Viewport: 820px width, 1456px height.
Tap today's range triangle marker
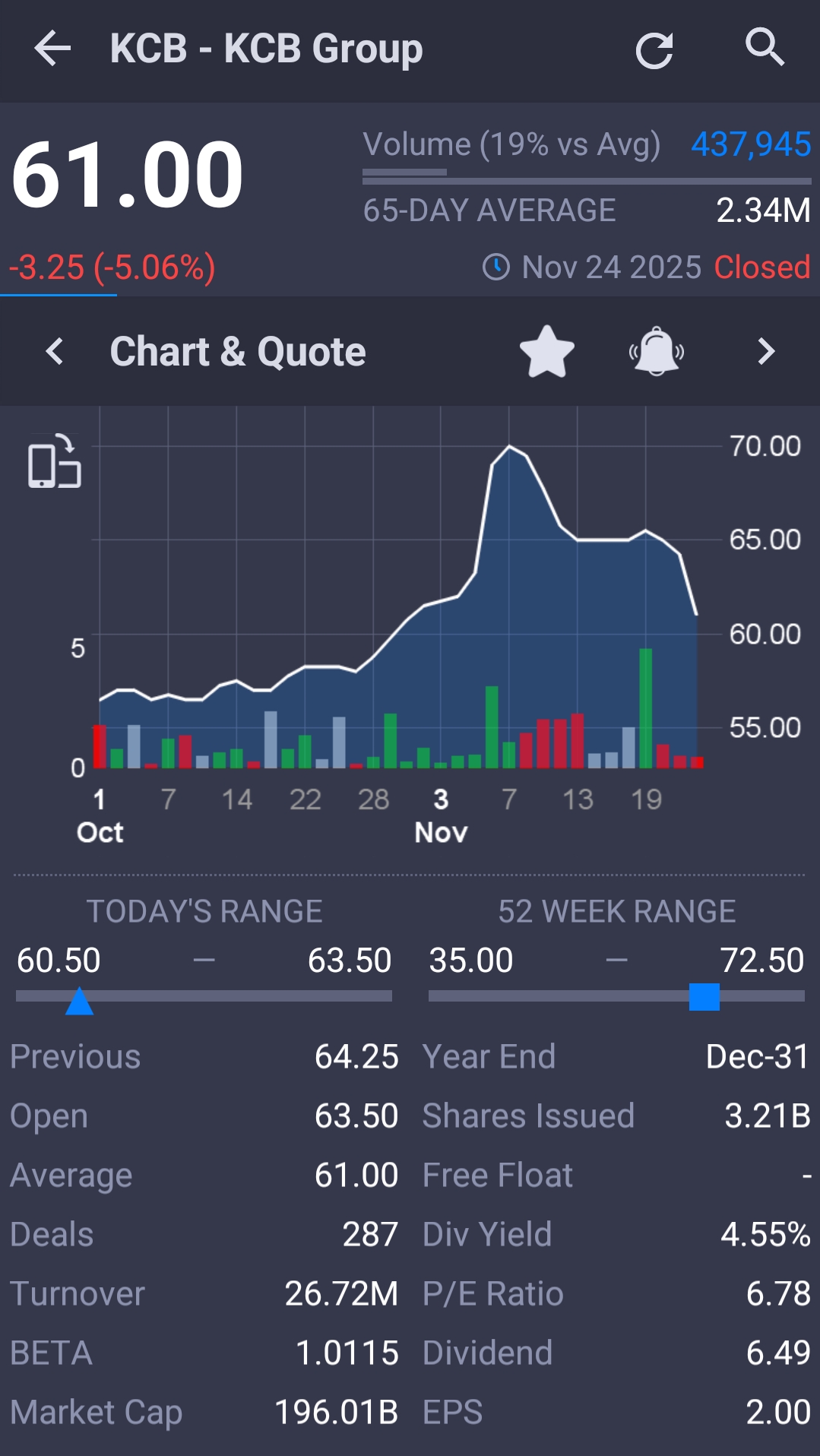[x=79, y=1002]
